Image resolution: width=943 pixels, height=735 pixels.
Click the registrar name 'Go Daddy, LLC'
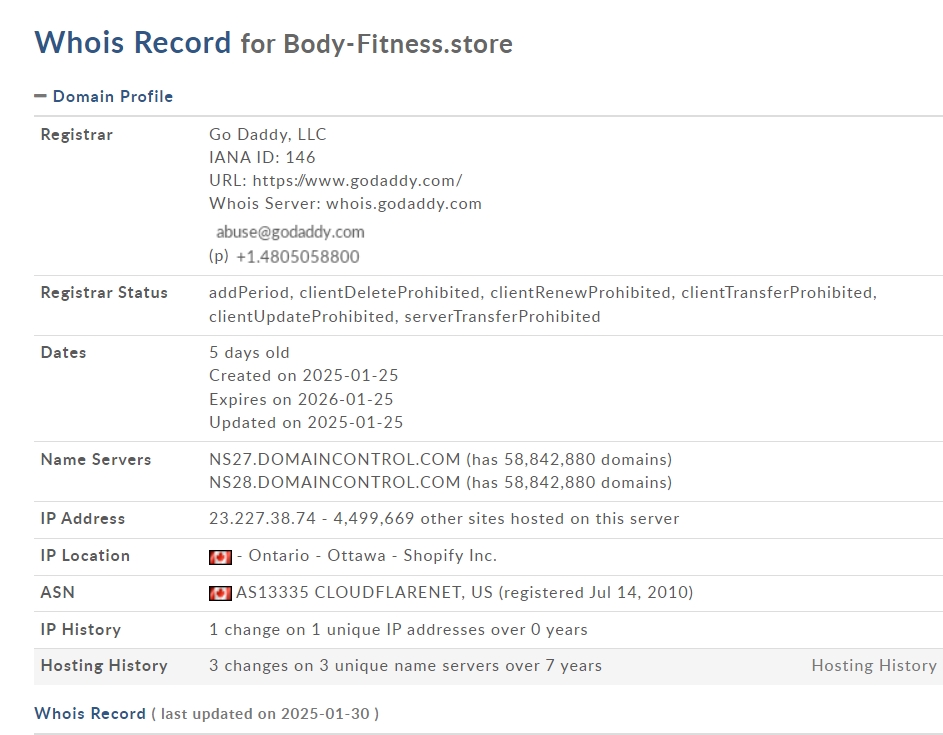pos(268,134)
